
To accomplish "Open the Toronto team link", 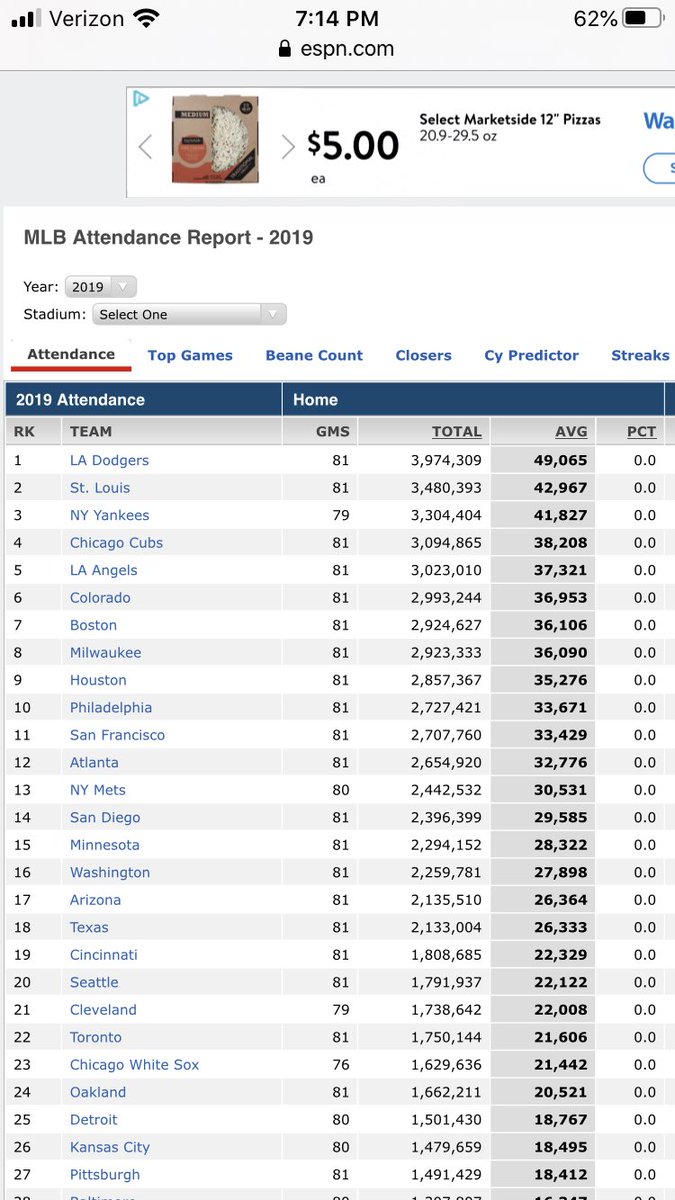I will pos(96,1038).
